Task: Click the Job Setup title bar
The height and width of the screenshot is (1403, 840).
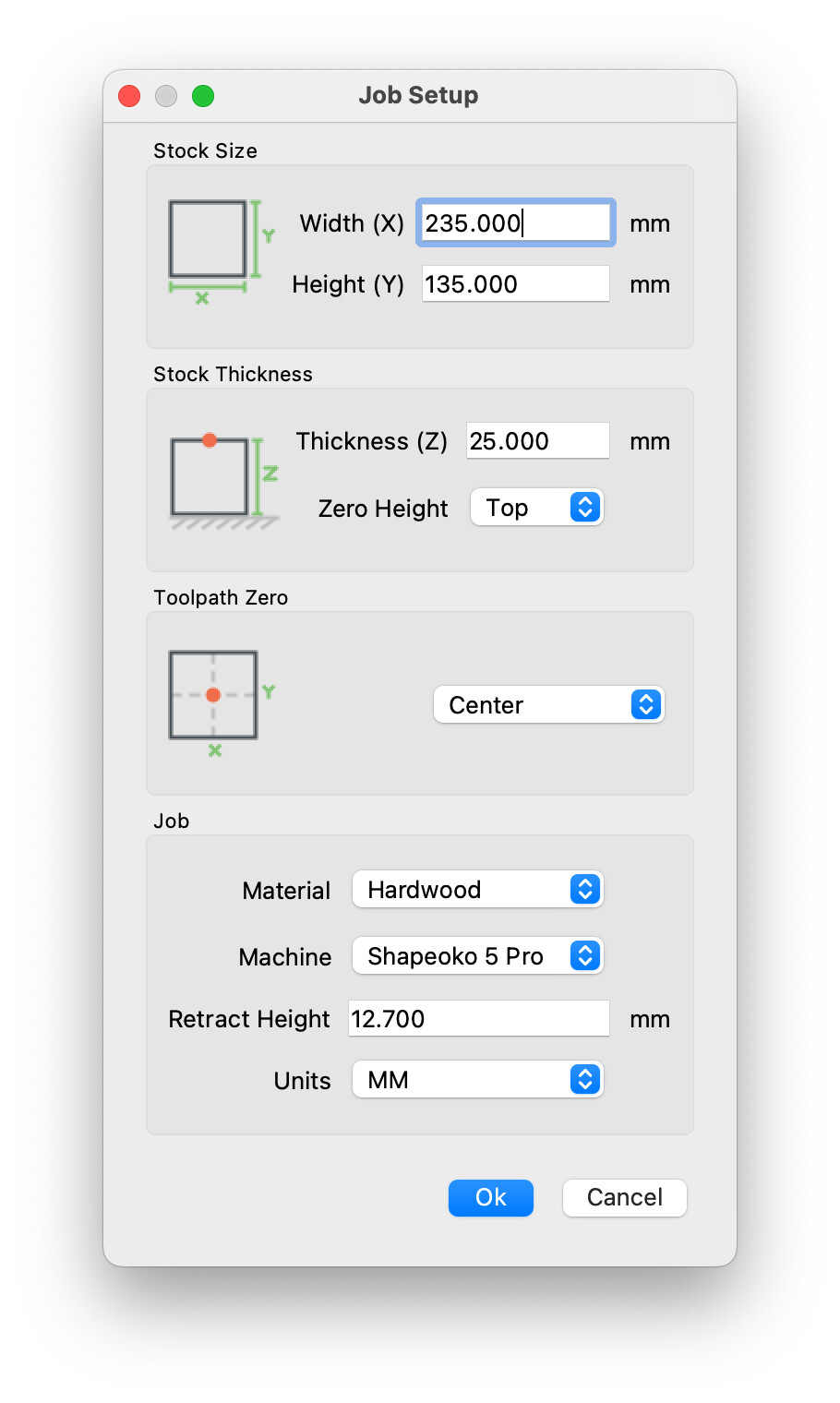Action: tap(418, 96)
